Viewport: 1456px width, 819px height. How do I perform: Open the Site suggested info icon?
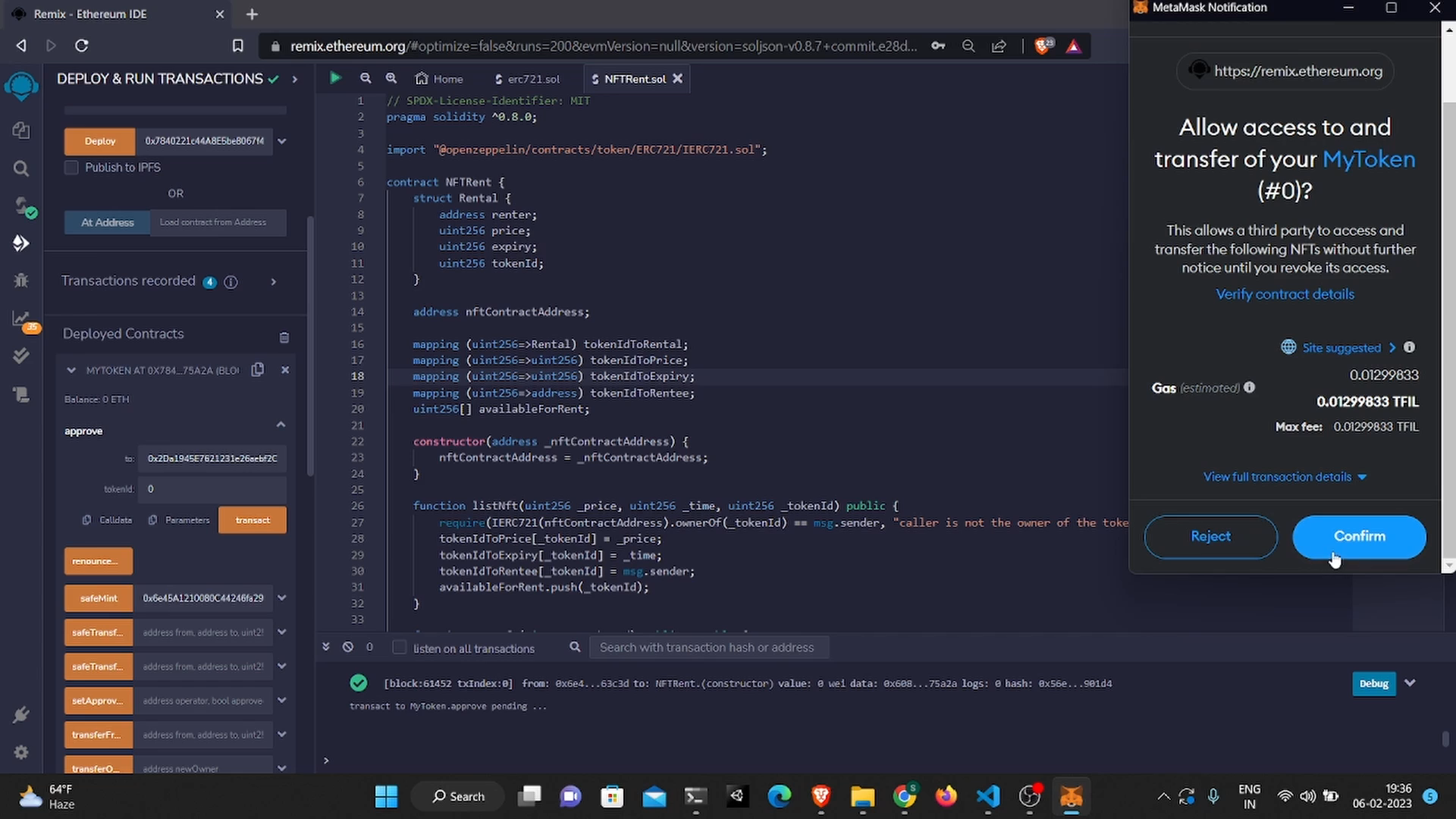point(1410,347)
